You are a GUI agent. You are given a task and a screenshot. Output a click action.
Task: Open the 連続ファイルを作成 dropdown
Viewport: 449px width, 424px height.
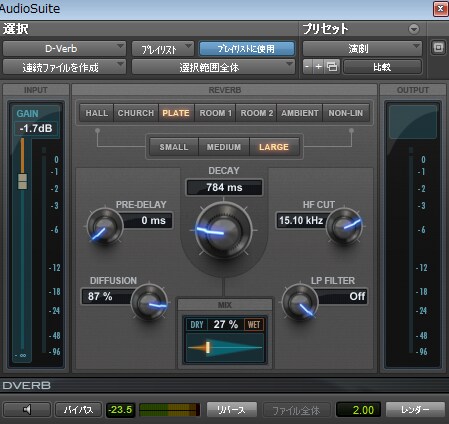[64, 67]
